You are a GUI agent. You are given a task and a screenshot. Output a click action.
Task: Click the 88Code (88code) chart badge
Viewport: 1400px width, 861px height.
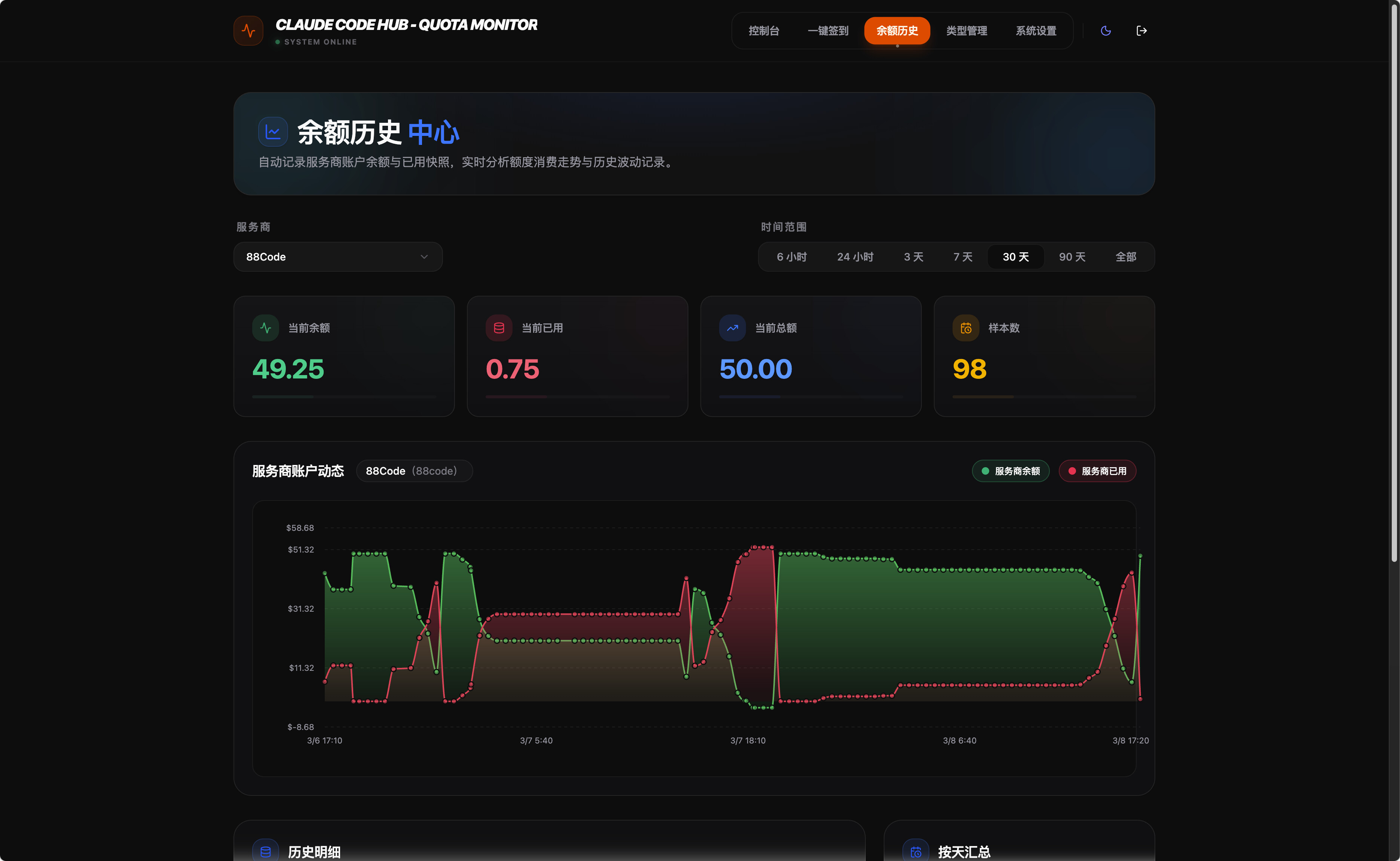(x=414, y=471)
